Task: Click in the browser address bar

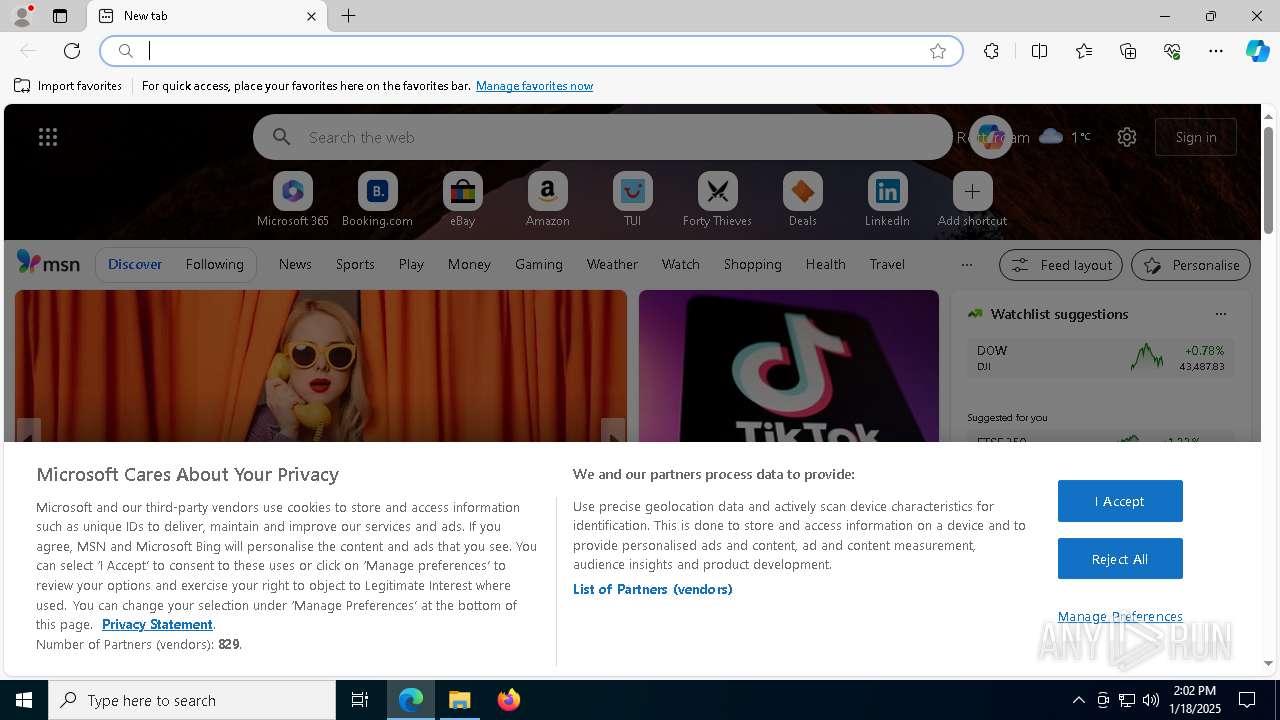Action: click(530, 51)
